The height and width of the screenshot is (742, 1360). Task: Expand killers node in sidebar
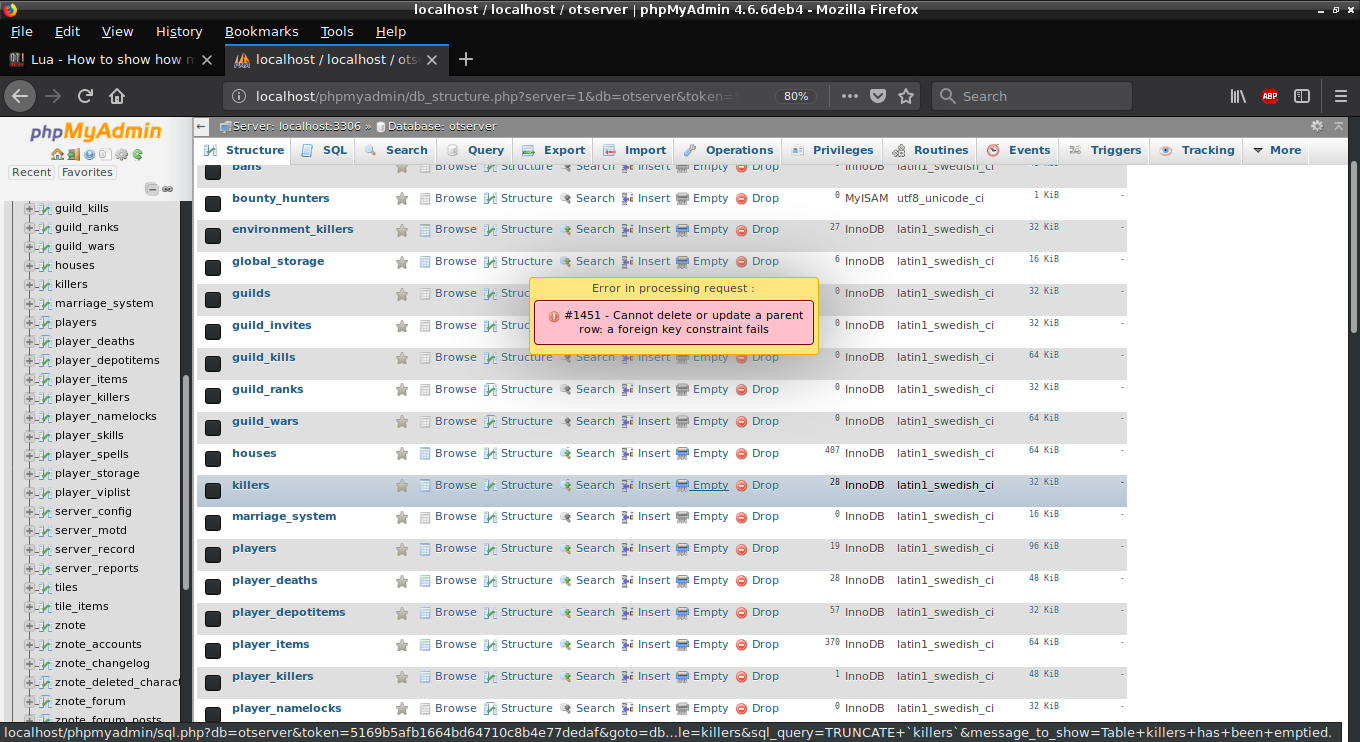point(29,284)
